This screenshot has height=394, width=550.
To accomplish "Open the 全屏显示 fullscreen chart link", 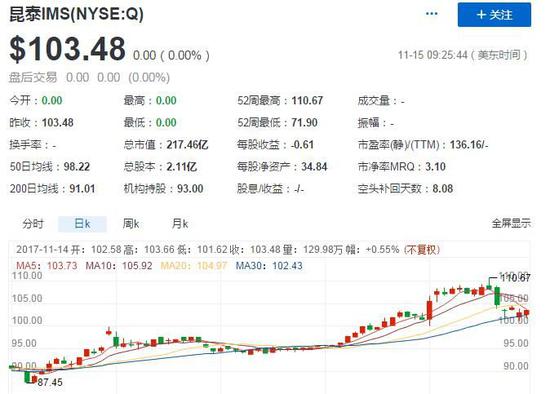I will tap(511, 223).
